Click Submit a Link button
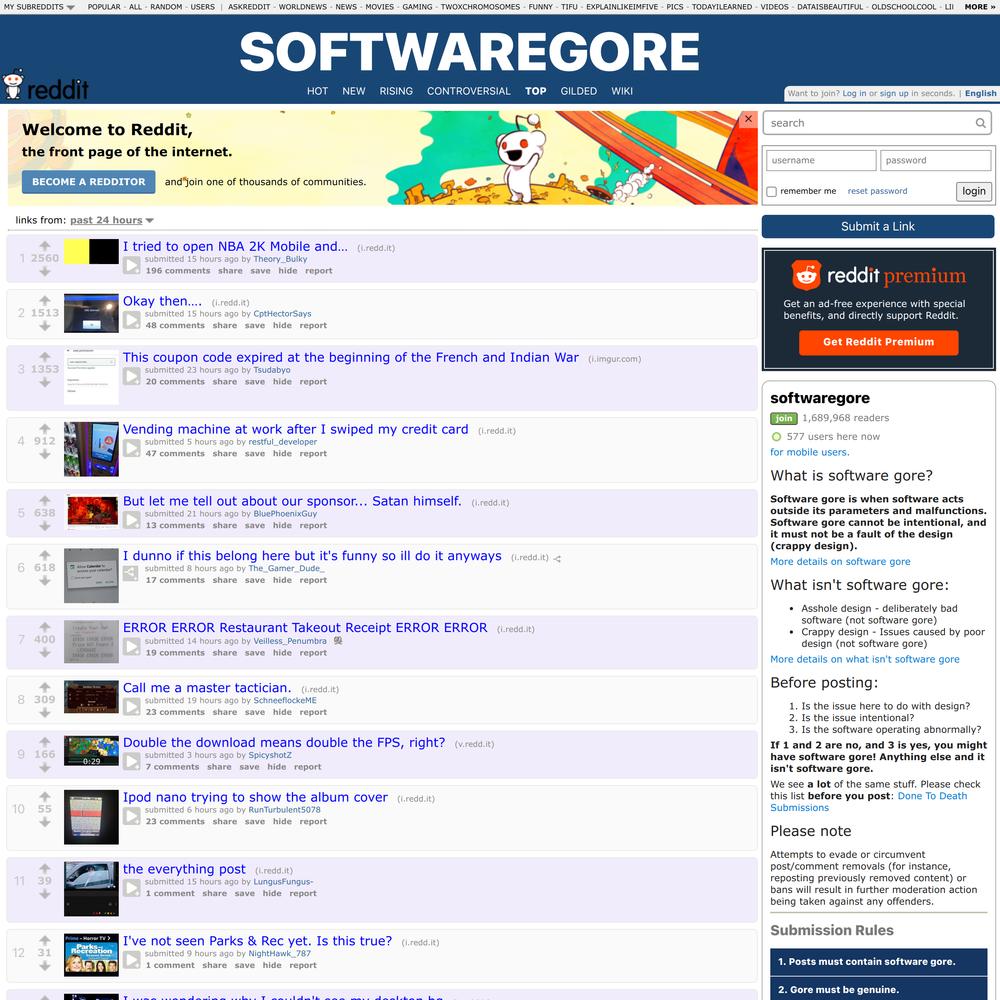 pyautogui.click(x=878, y=226)
